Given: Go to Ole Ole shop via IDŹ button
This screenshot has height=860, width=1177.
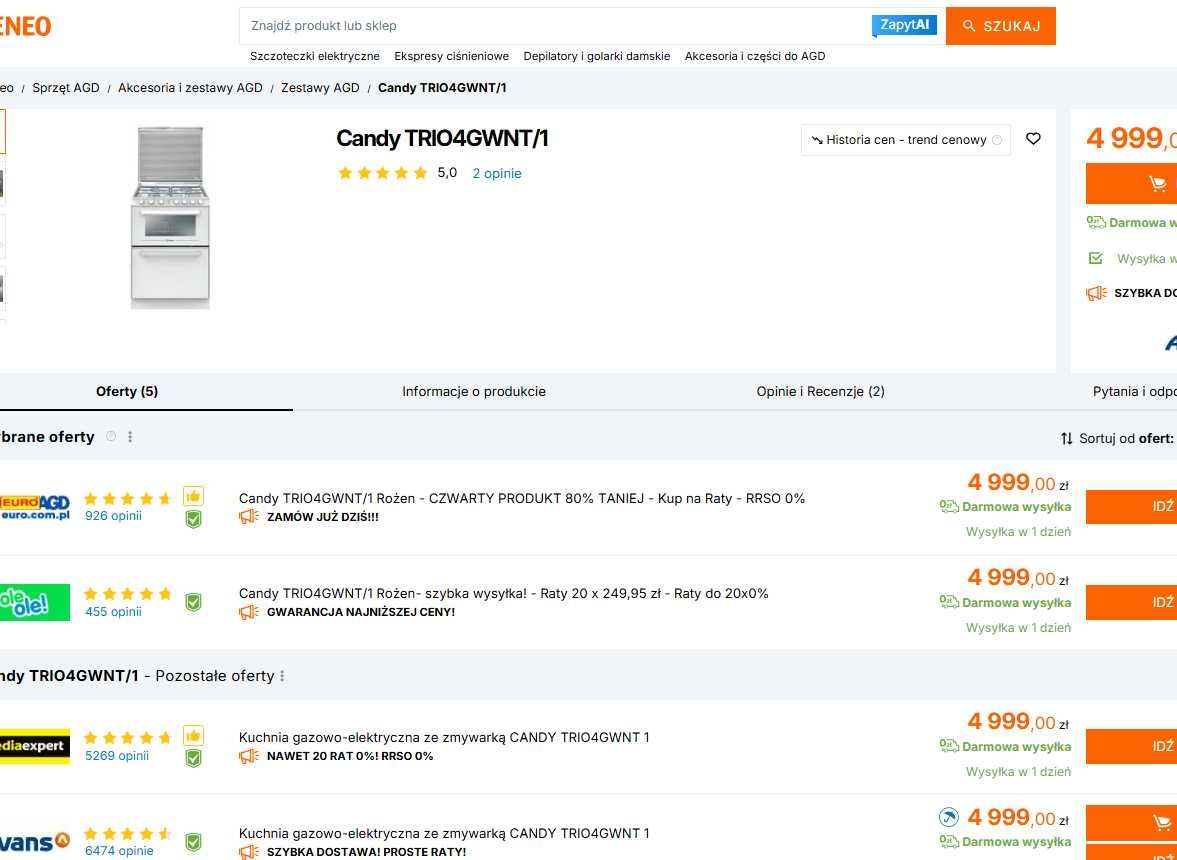Looking at the screenshot, I should coord(1131,603).
